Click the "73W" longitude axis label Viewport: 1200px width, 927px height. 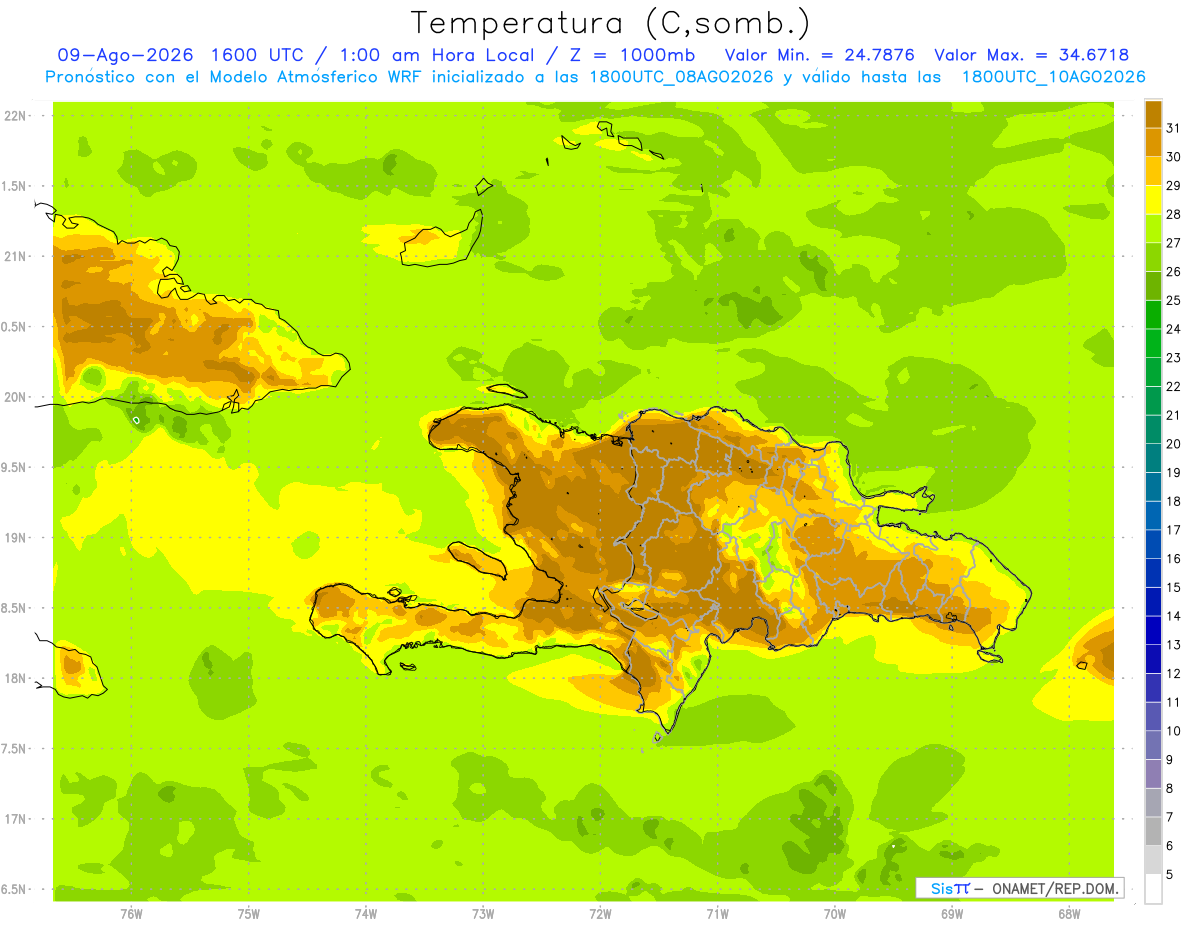pos(483,914)
